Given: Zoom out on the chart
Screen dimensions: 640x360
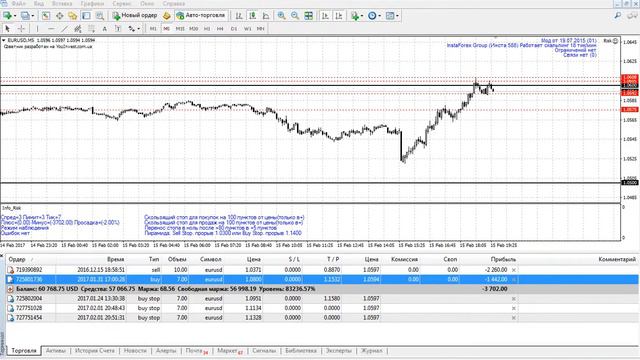Looking at the screenshot, I should [x=295, y=16].
